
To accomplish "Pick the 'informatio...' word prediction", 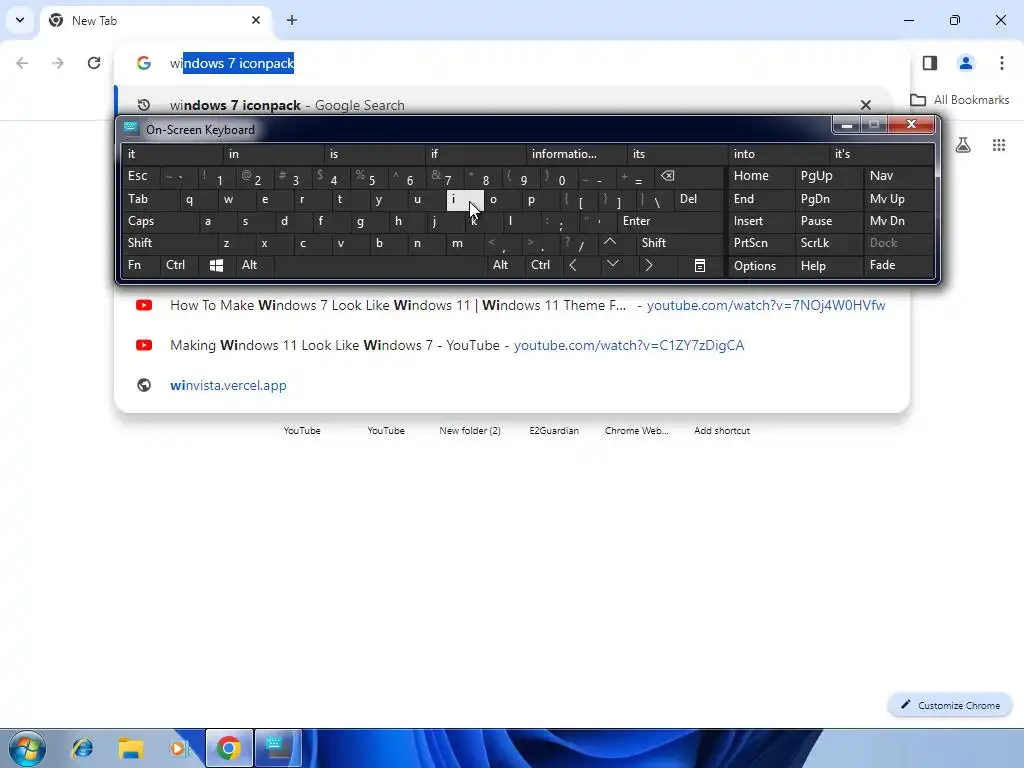I will (x=575, y=154).
